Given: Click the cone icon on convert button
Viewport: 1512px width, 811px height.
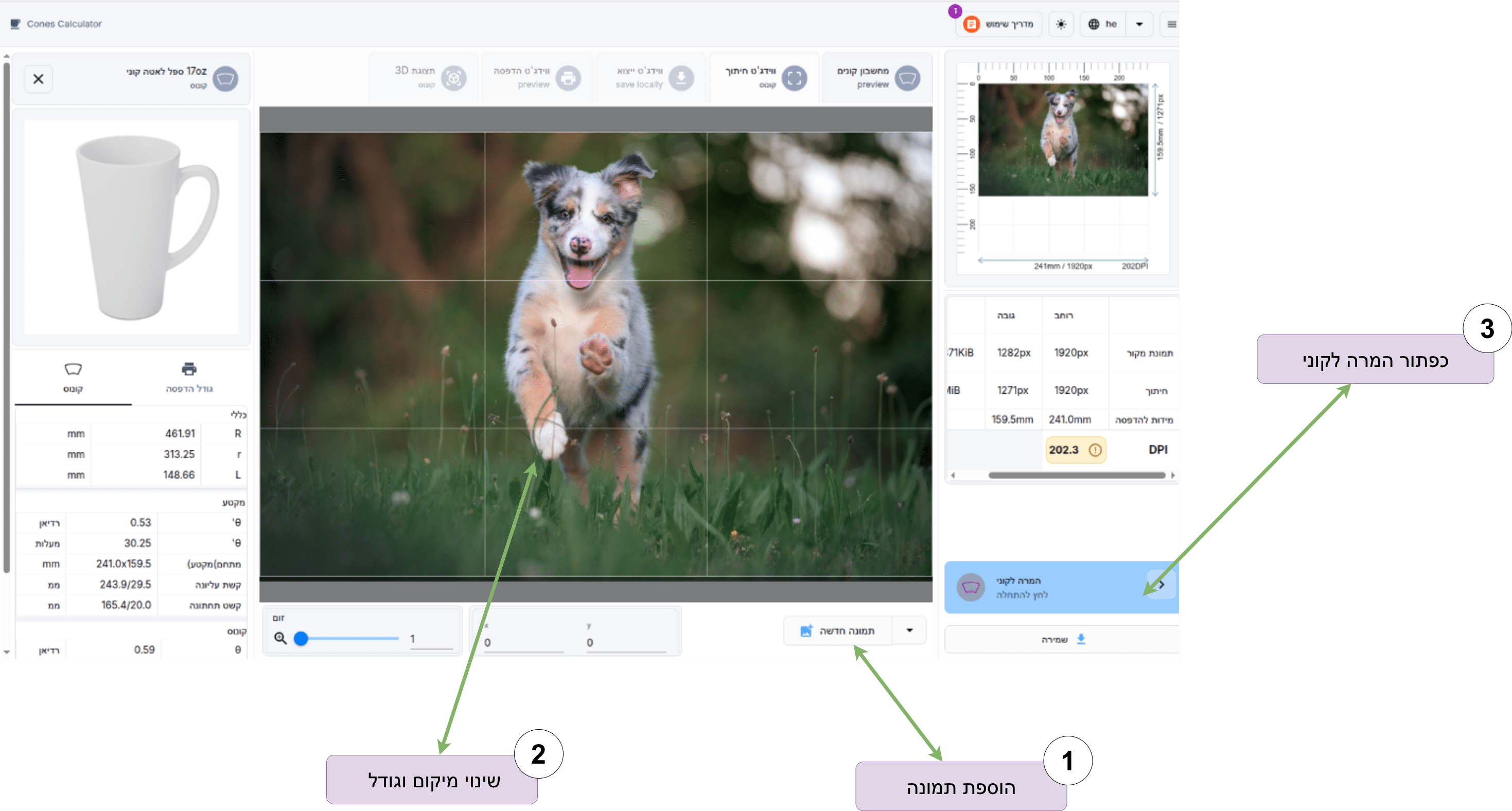Looking at the screenshot, I should click(971, 588).
